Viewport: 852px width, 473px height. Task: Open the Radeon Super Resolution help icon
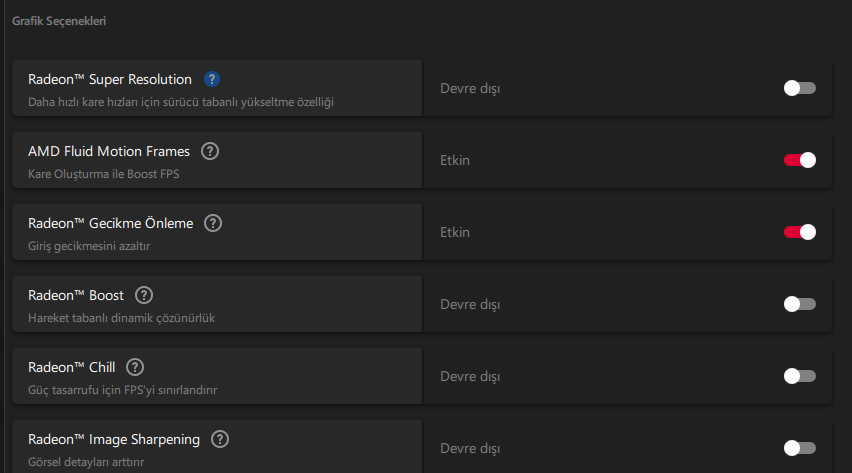pyautogui.click(x=212, y=79)
